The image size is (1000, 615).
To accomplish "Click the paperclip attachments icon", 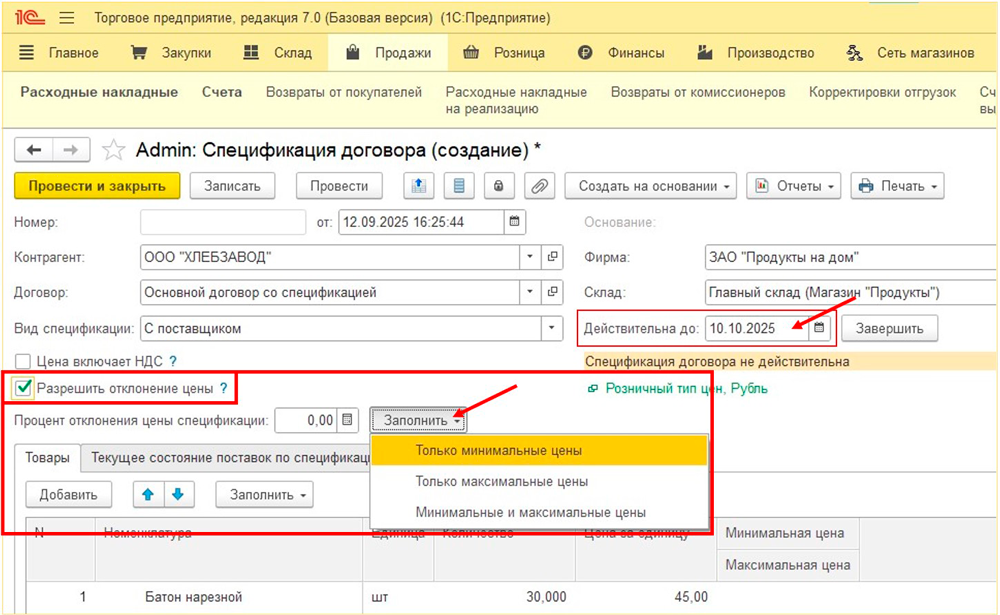I will [x=539, y=186].
